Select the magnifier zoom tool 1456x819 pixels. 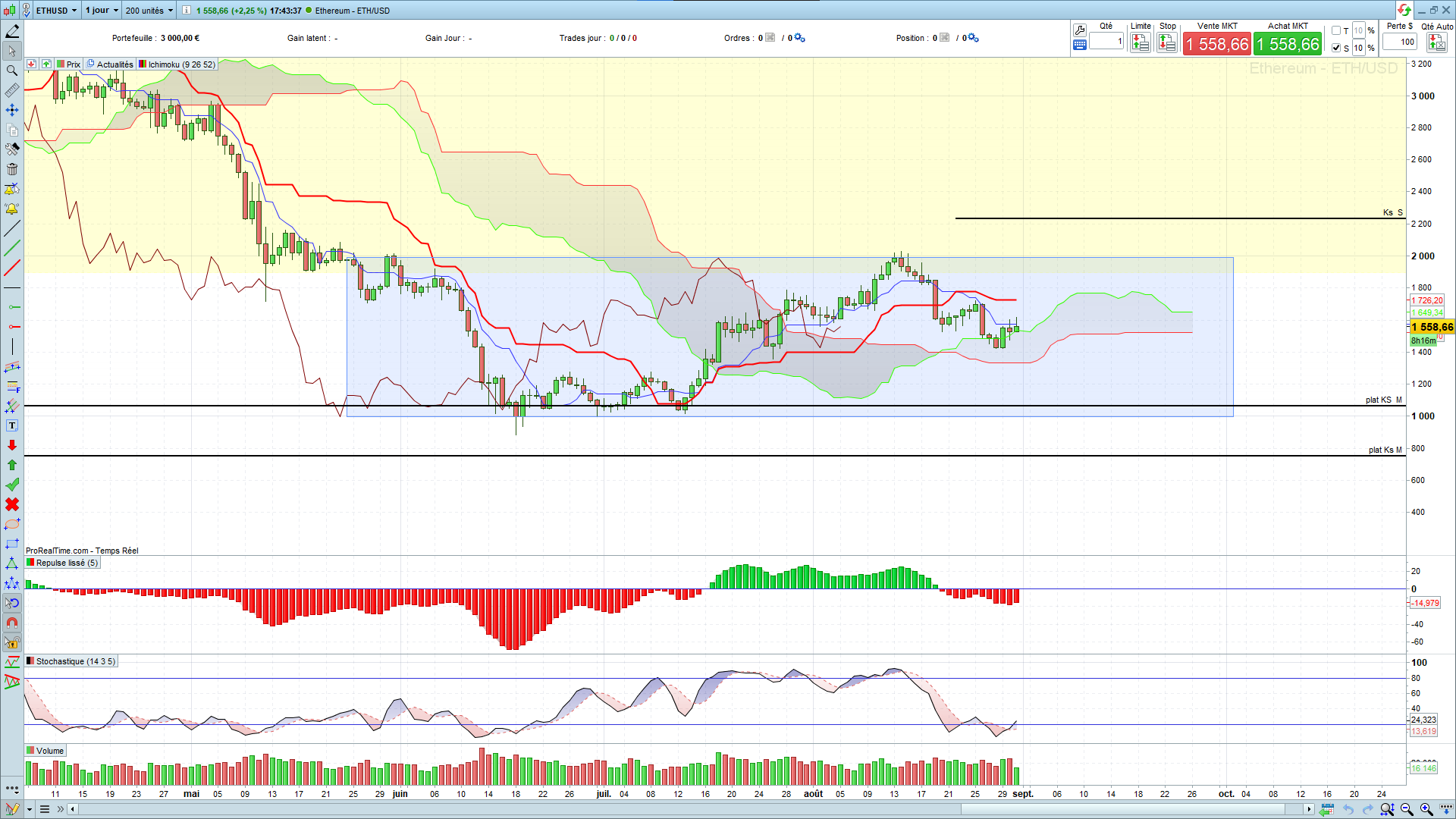click(x=12, y=71)
